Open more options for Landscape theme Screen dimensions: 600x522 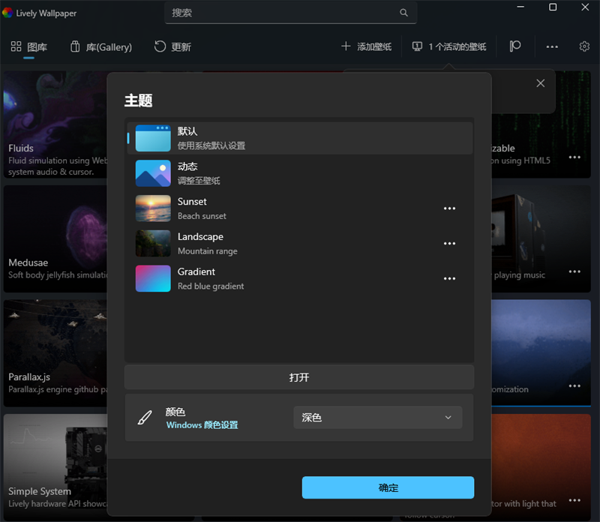point(449,243)
